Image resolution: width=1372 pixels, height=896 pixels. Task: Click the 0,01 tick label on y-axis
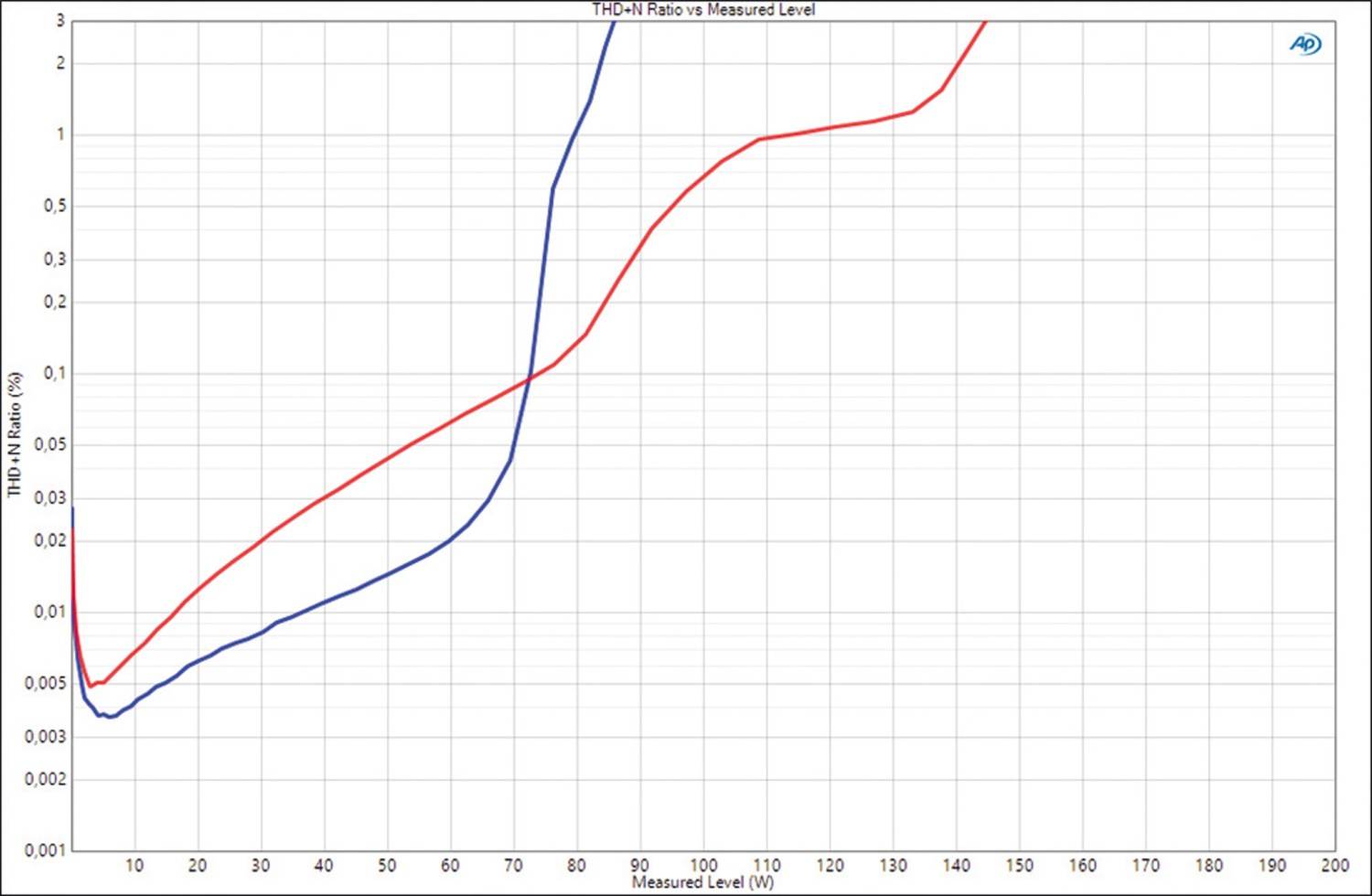point(49,612)
